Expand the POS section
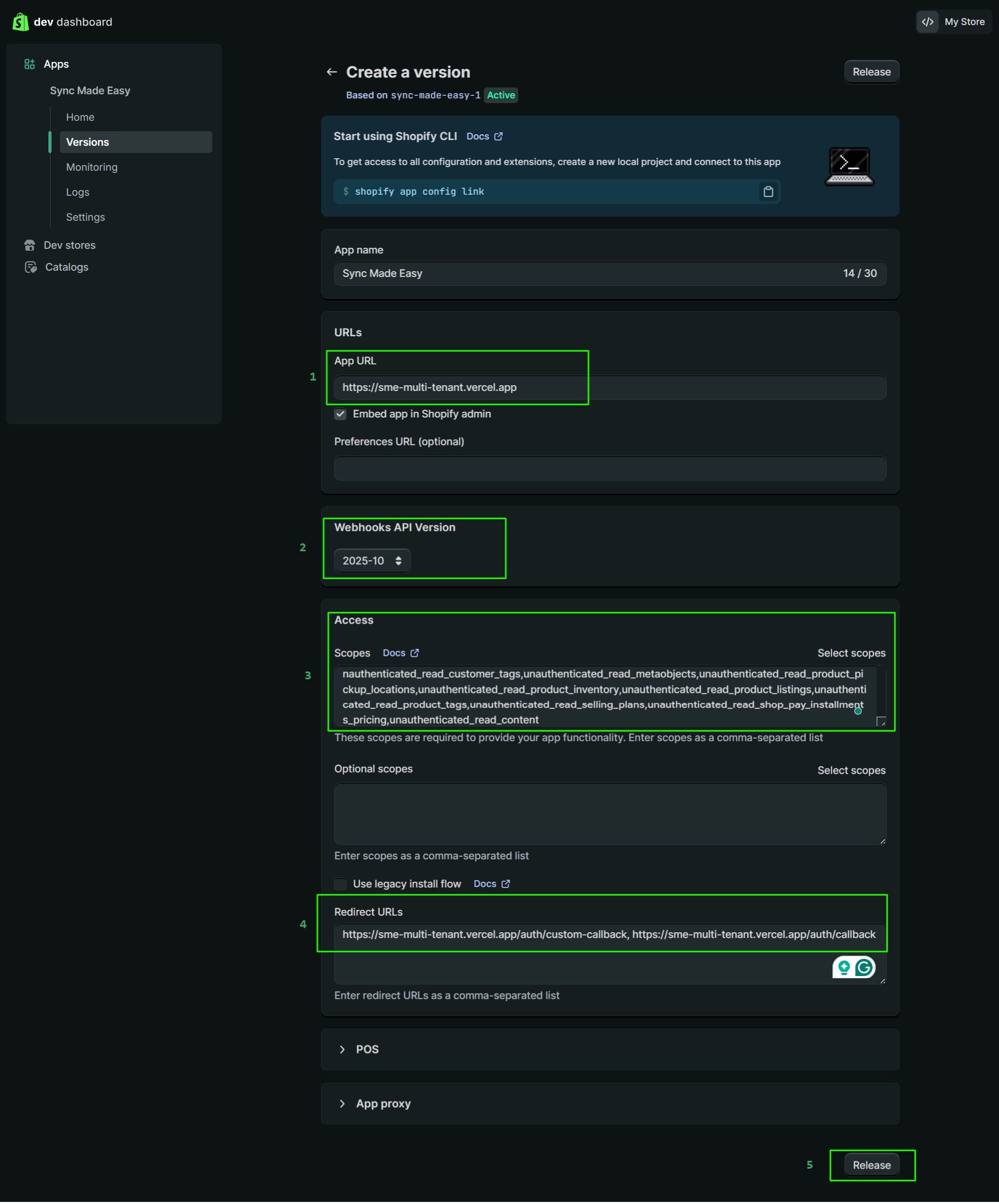The image size is (999, 1204). [x=343, y=1049]
